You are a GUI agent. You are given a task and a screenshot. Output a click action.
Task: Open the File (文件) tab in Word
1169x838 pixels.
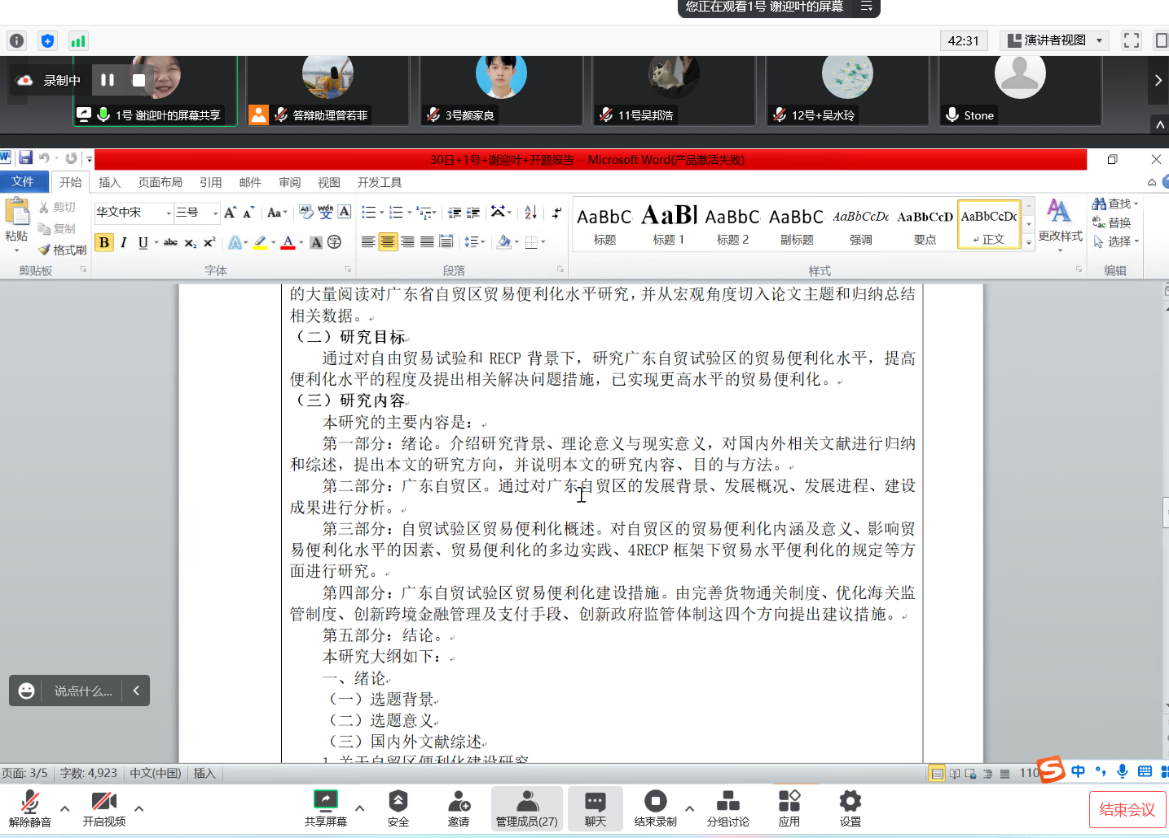[x=22, y=182]
